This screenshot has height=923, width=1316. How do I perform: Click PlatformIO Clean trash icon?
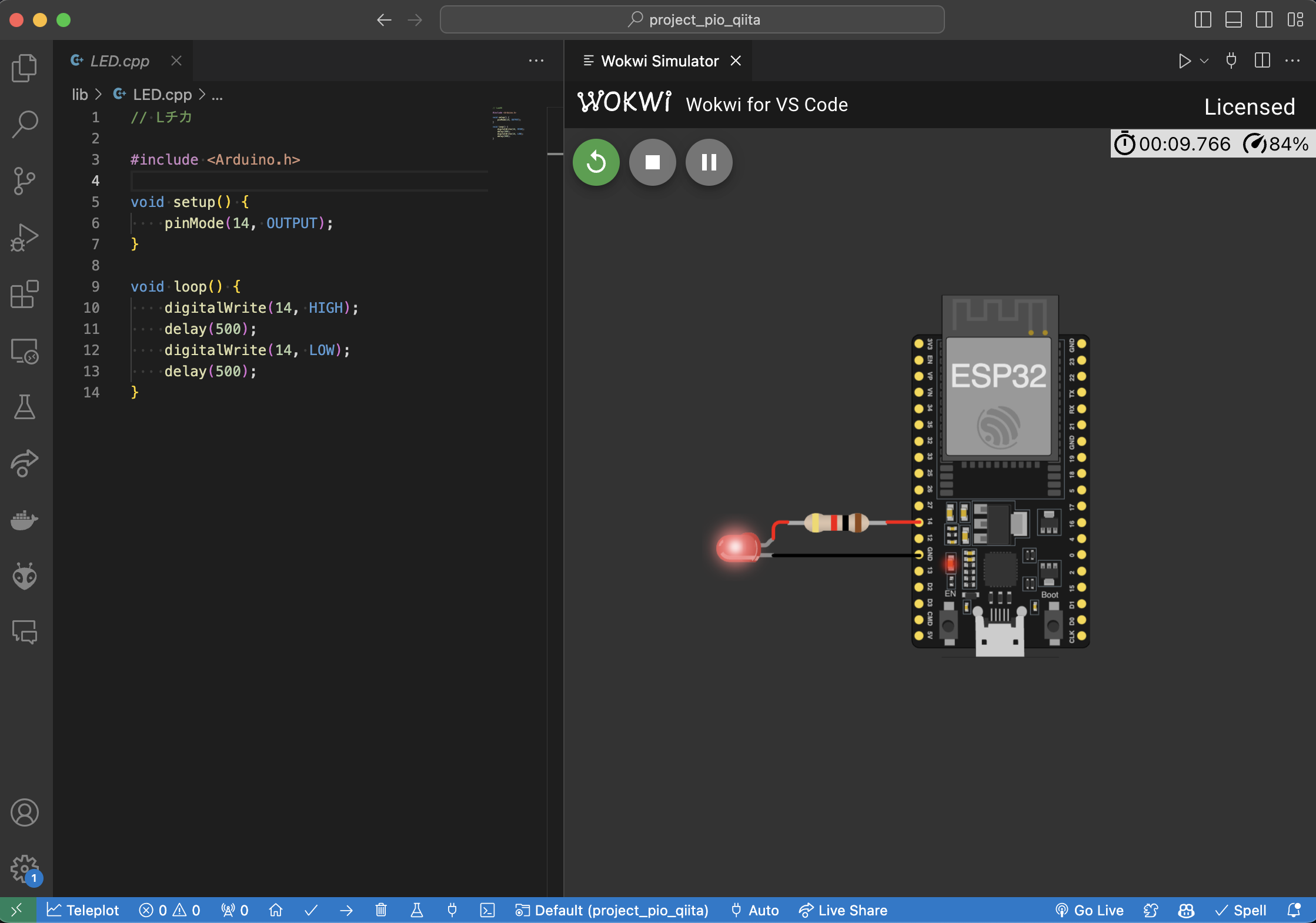tap(381, 910)
